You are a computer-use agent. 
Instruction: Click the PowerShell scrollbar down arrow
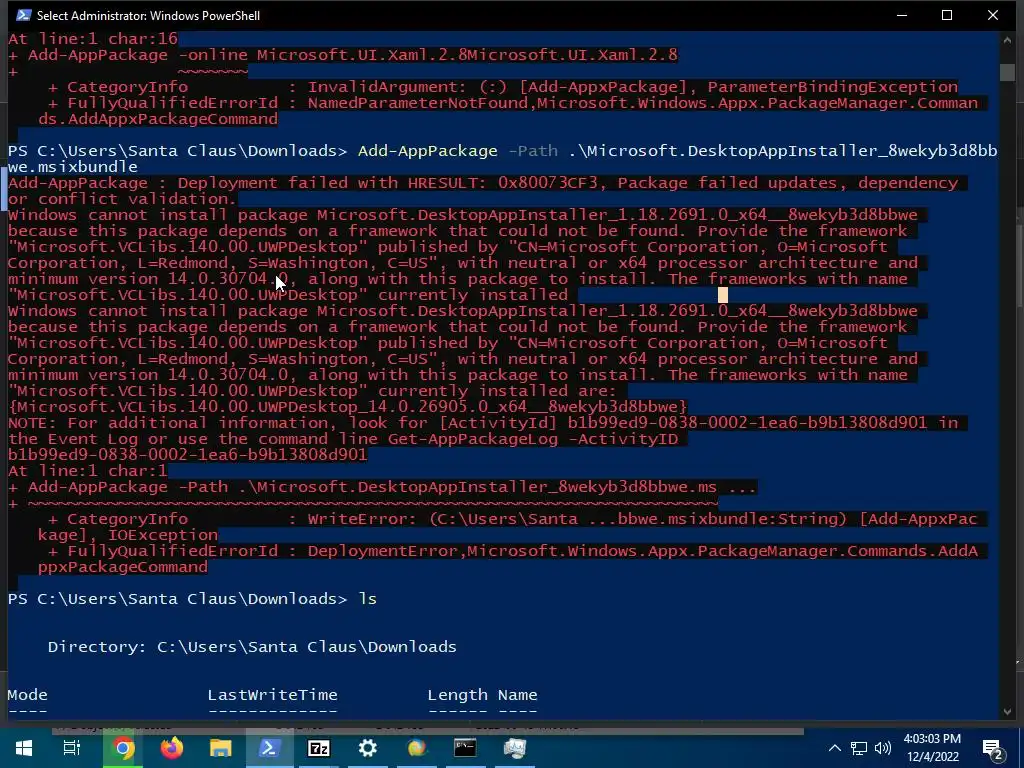click(1007, 712)
